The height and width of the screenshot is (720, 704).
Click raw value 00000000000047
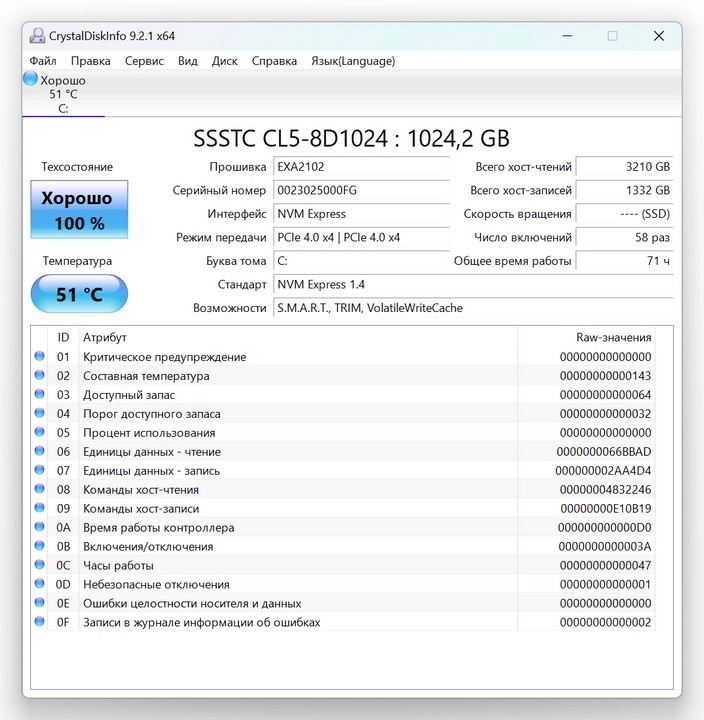click(x=605, y=566)
